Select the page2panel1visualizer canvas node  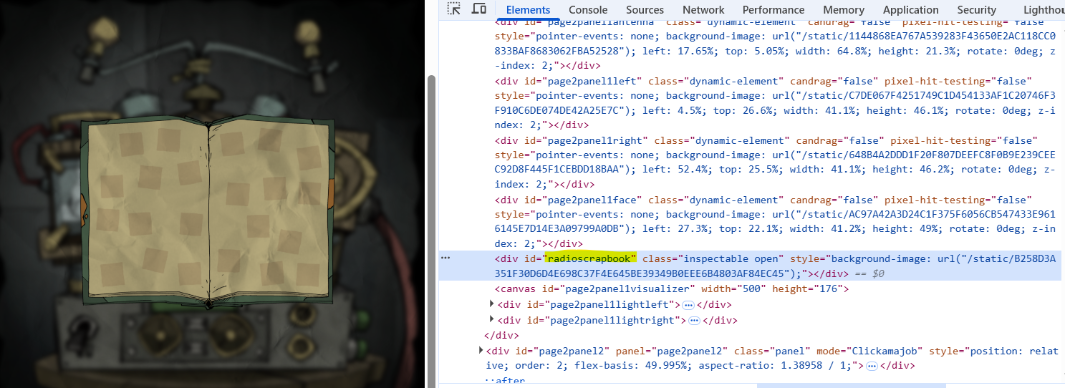point(672,289)
